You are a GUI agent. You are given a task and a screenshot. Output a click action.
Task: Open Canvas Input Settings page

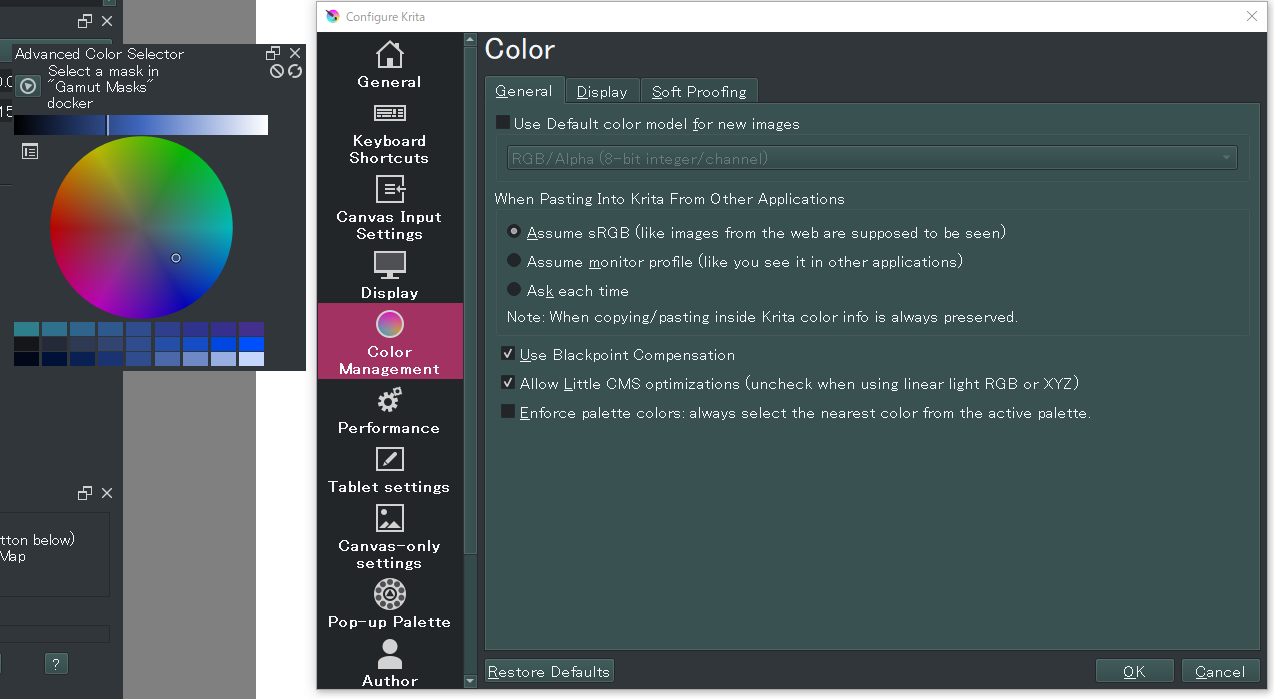pos(389,208)
